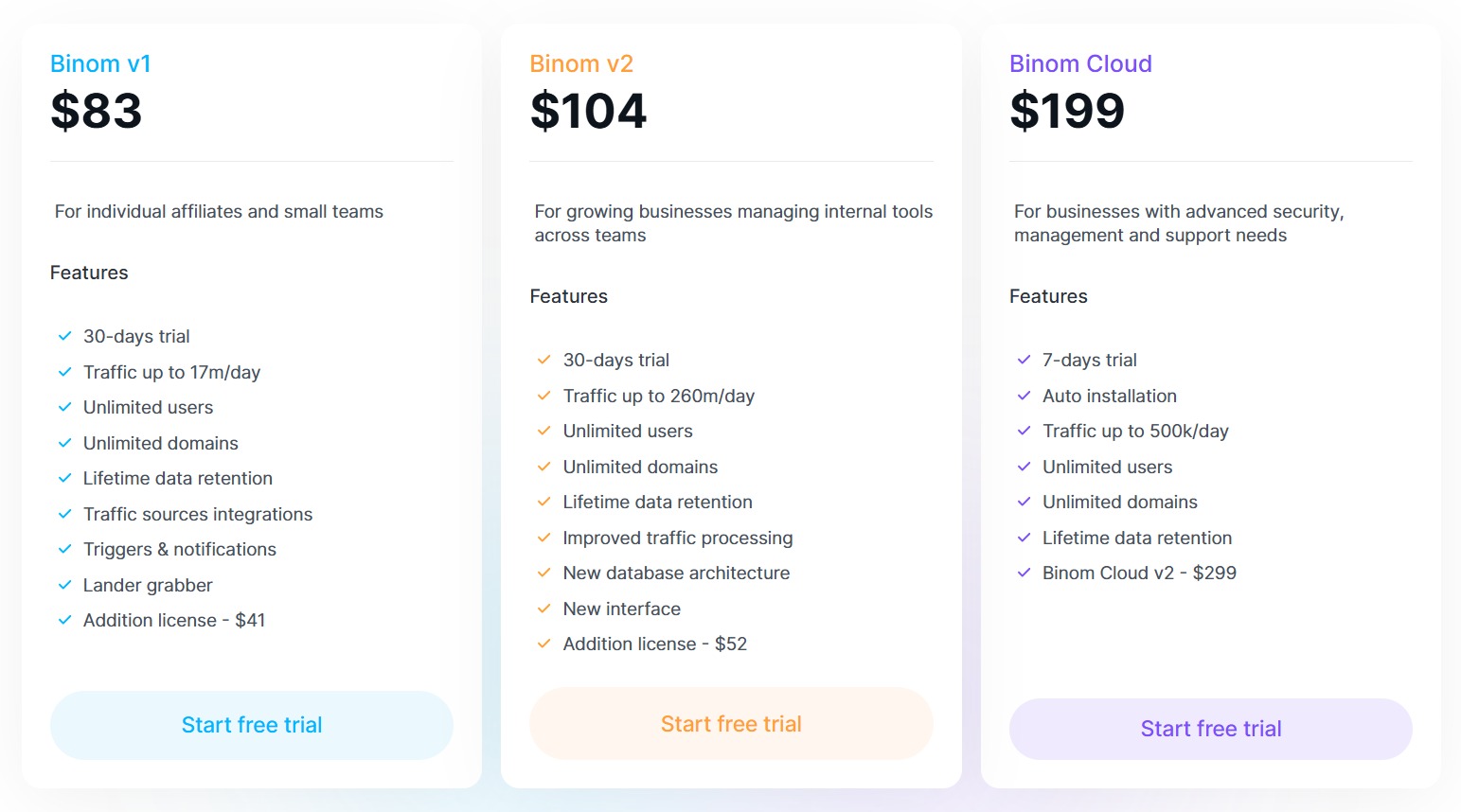Click checkmark next to New database architecture
This screenshot has width=1461, height=812.
(544, 573)
